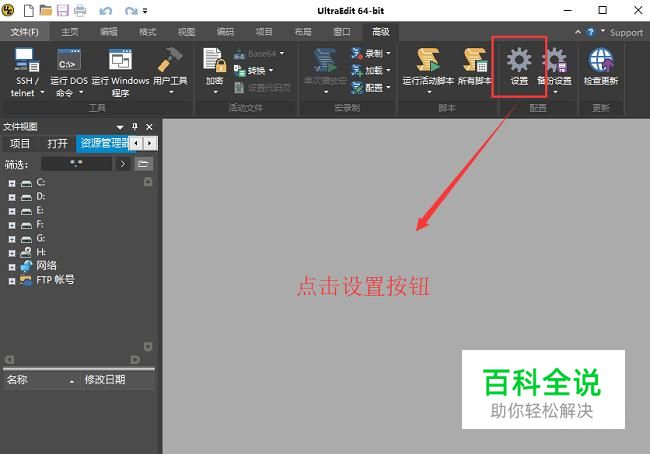
Task: Select the G: drive in tree
Action: 40,238
